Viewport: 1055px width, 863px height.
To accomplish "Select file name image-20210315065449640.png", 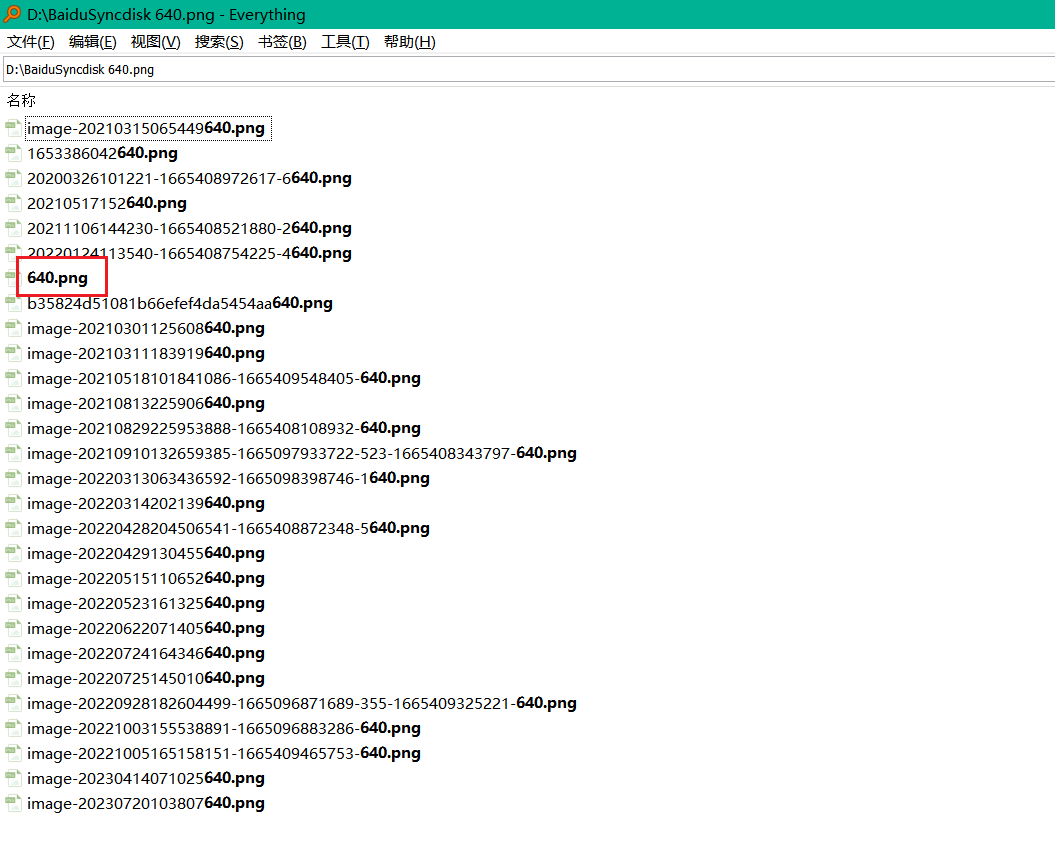I will pos(146,128).
